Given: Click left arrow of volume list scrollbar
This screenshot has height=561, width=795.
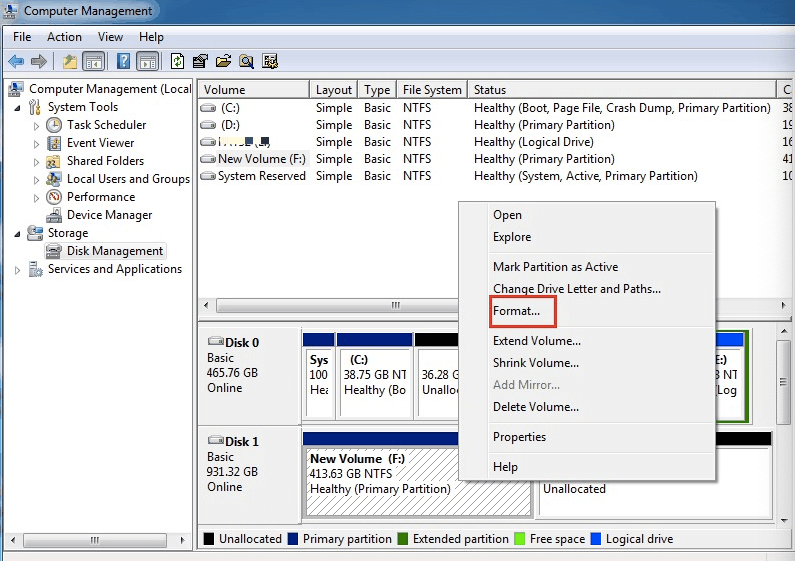Looking at the screenshot, I should click(206, 305).
